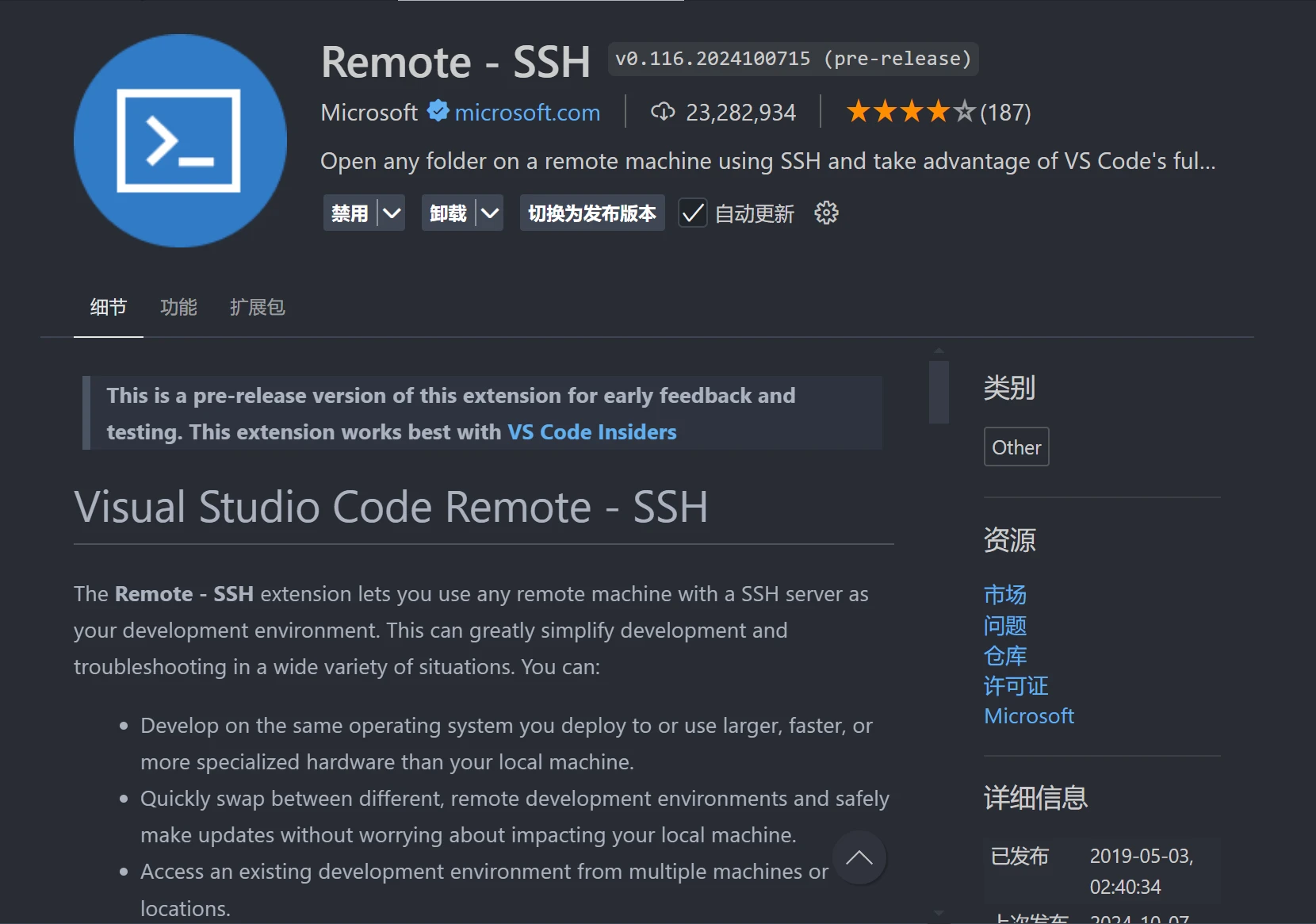Click the download count icon
This screenshot has width=1316, height=924.
tap(664, 112)
